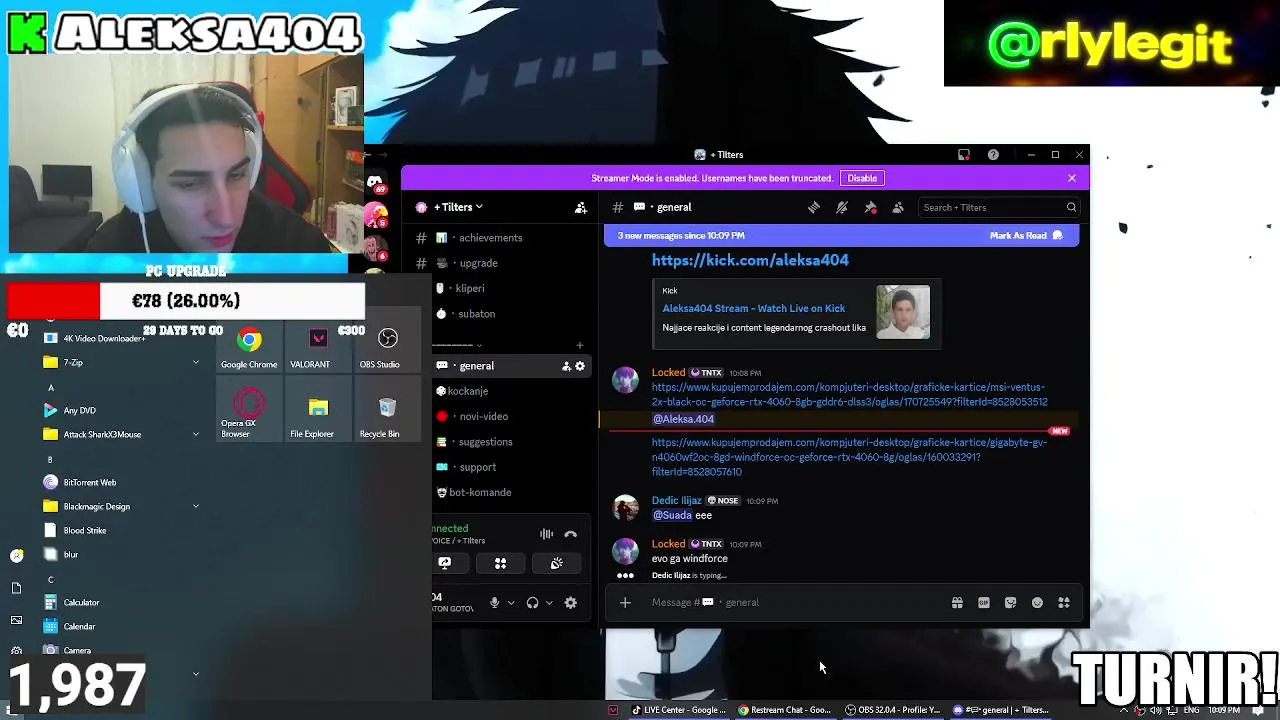Open the GIF picker
Viewport: 1280px width, 720px height.
pos(984,602)
